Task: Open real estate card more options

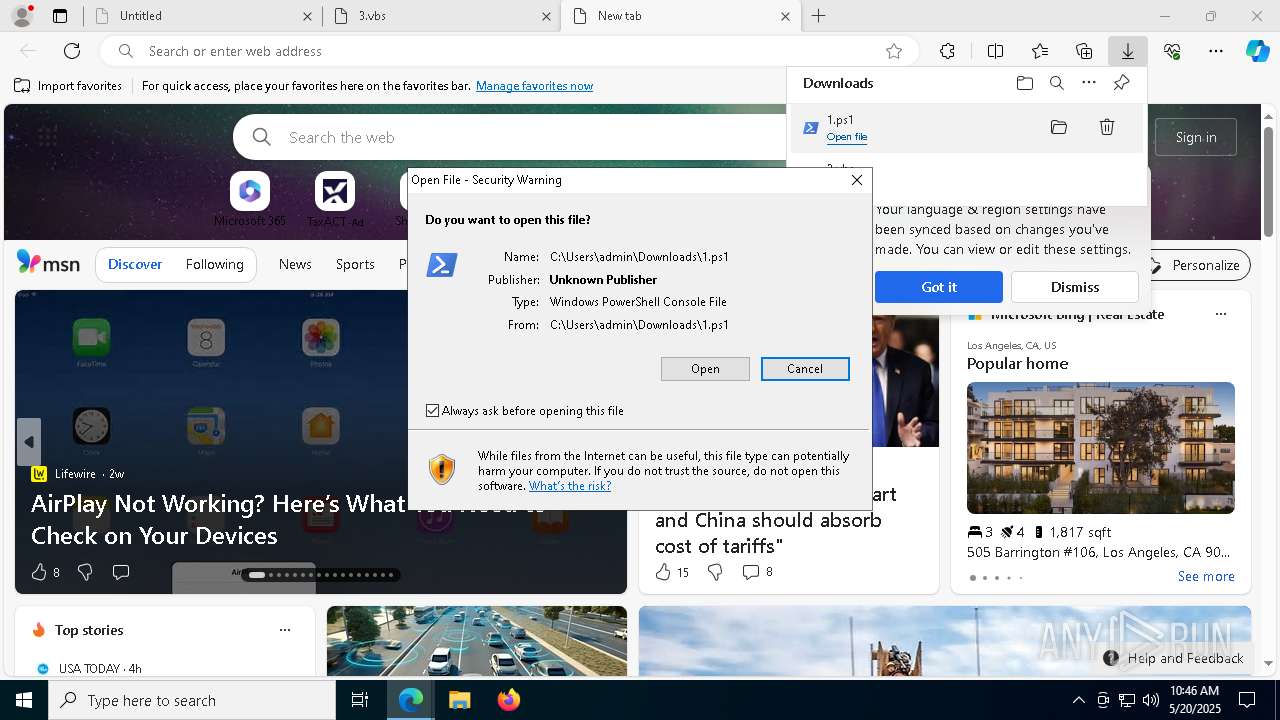Action: pyautogui.click(x=1220, y=314)
